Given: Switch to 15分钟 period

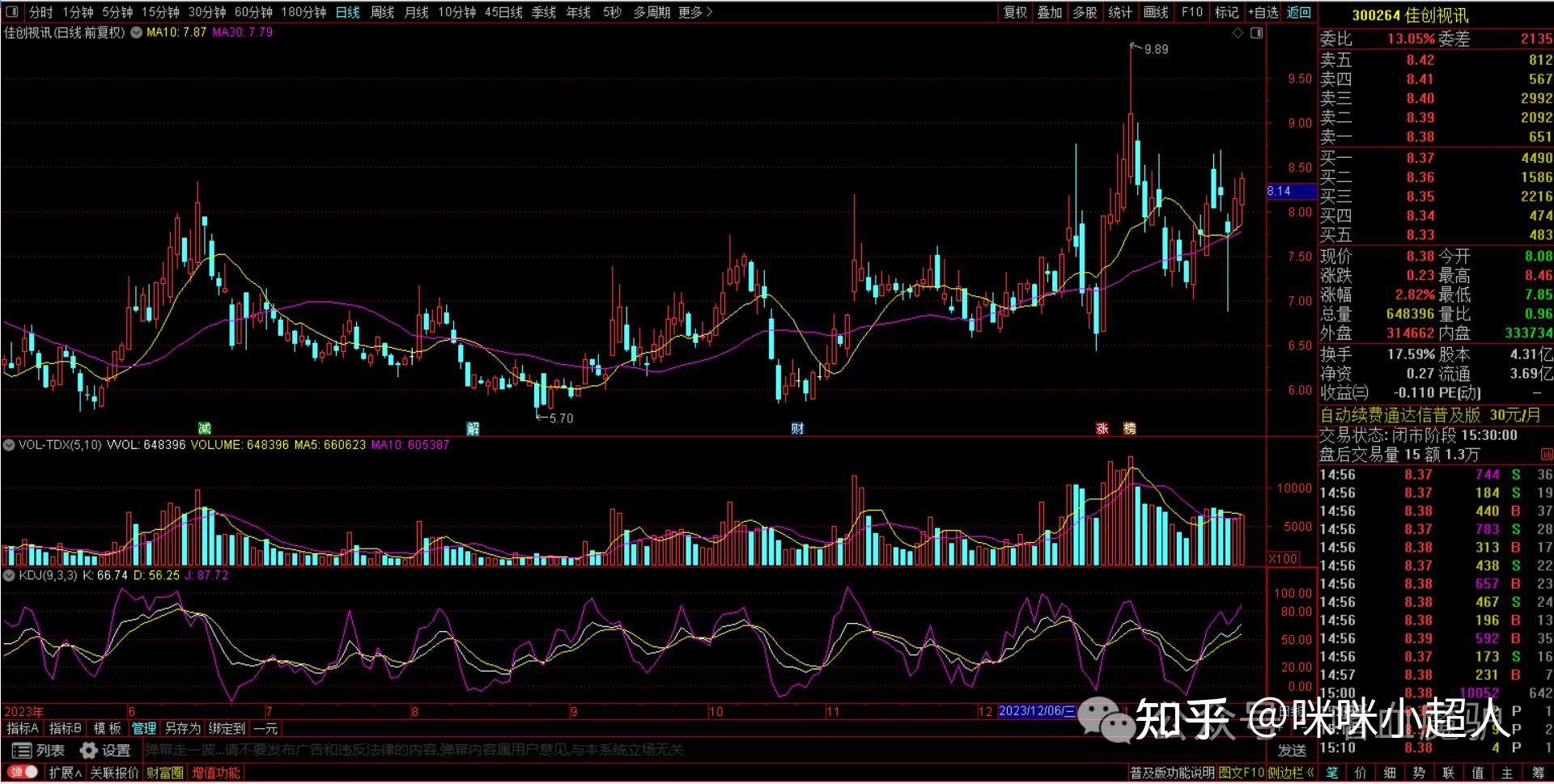Looking at the screenshot, I should [160, 12].
